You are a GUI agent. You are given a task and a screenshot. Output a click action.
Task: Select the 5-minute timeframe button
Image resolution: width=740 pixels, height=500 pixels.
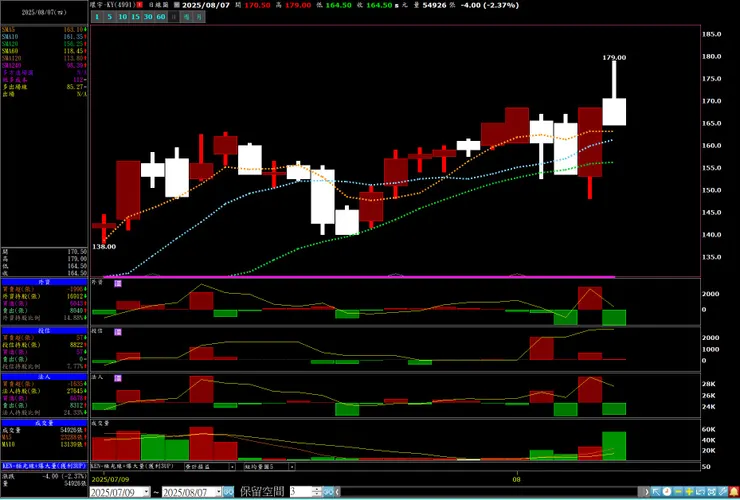coord(110,17)
